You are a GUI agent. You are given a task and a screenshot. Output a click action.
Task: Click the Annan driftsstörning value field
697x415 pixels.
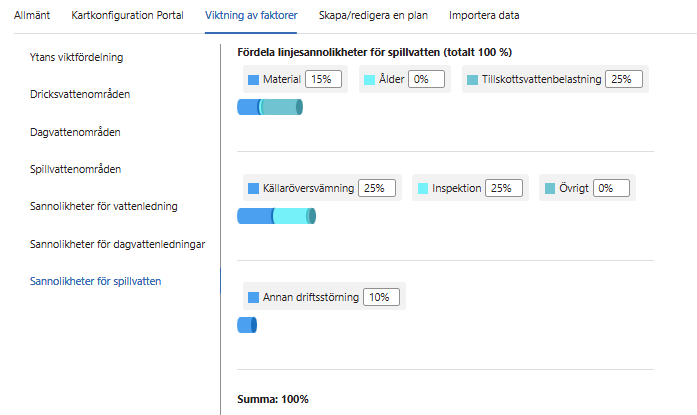point(382,297)
